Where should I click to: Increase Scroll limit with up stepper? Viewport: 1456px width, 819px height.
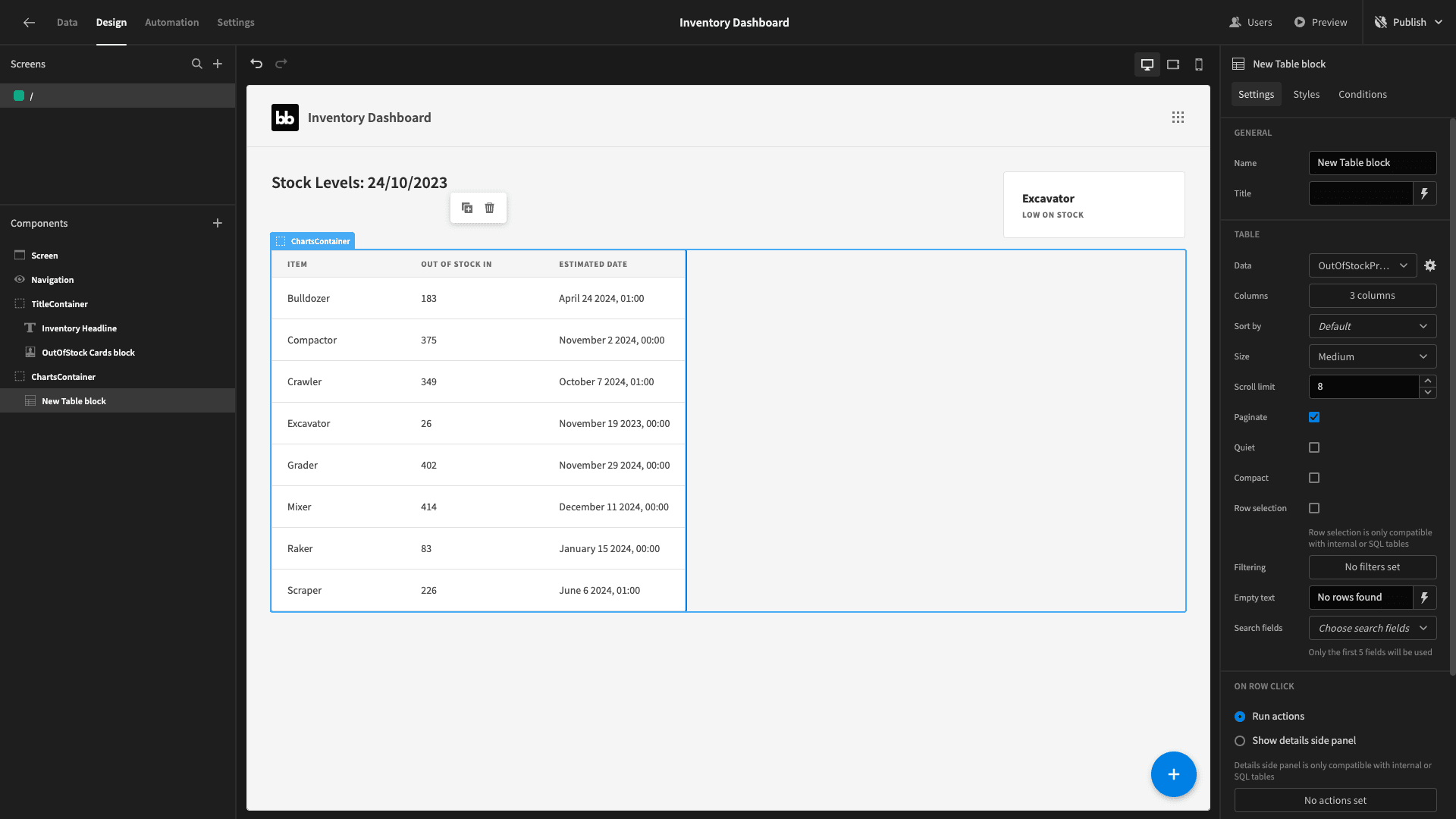(1428, 381)
